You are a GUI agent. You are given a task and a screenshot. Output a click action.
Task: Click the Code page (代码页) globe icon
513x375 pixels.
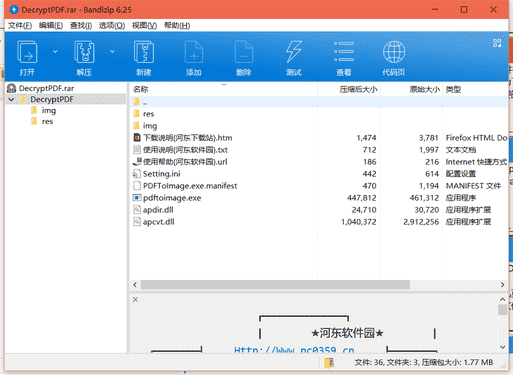click(394, 52)
